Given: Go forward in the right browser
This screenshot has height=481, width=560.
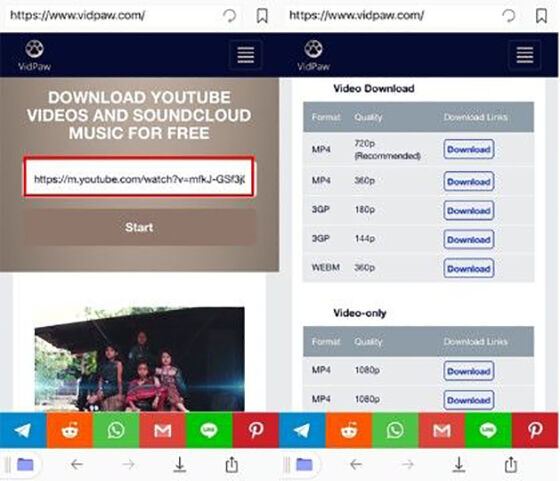Looking at the screenshot, I should tap(408, 465).
